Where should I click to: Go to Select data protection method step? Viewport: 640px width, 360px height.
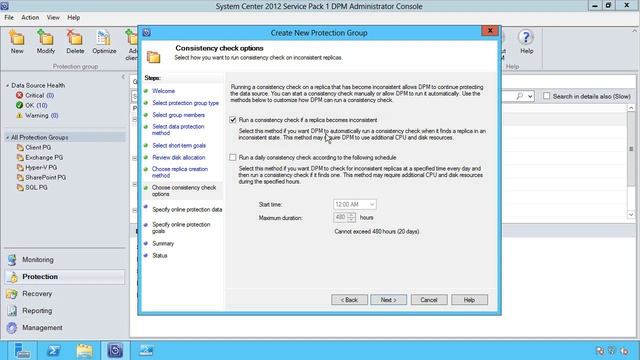pos(178,130)
